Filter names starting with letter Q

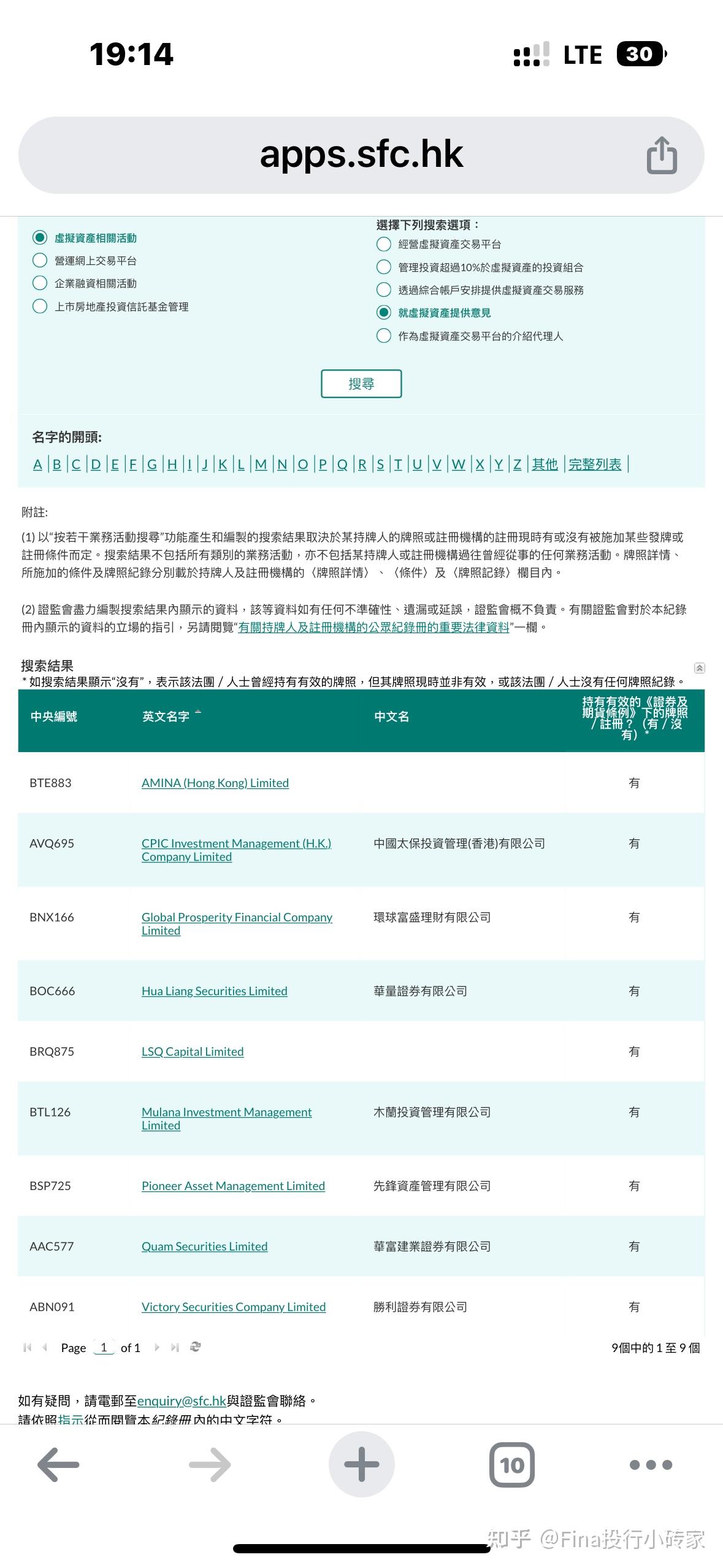coord(342,464)
